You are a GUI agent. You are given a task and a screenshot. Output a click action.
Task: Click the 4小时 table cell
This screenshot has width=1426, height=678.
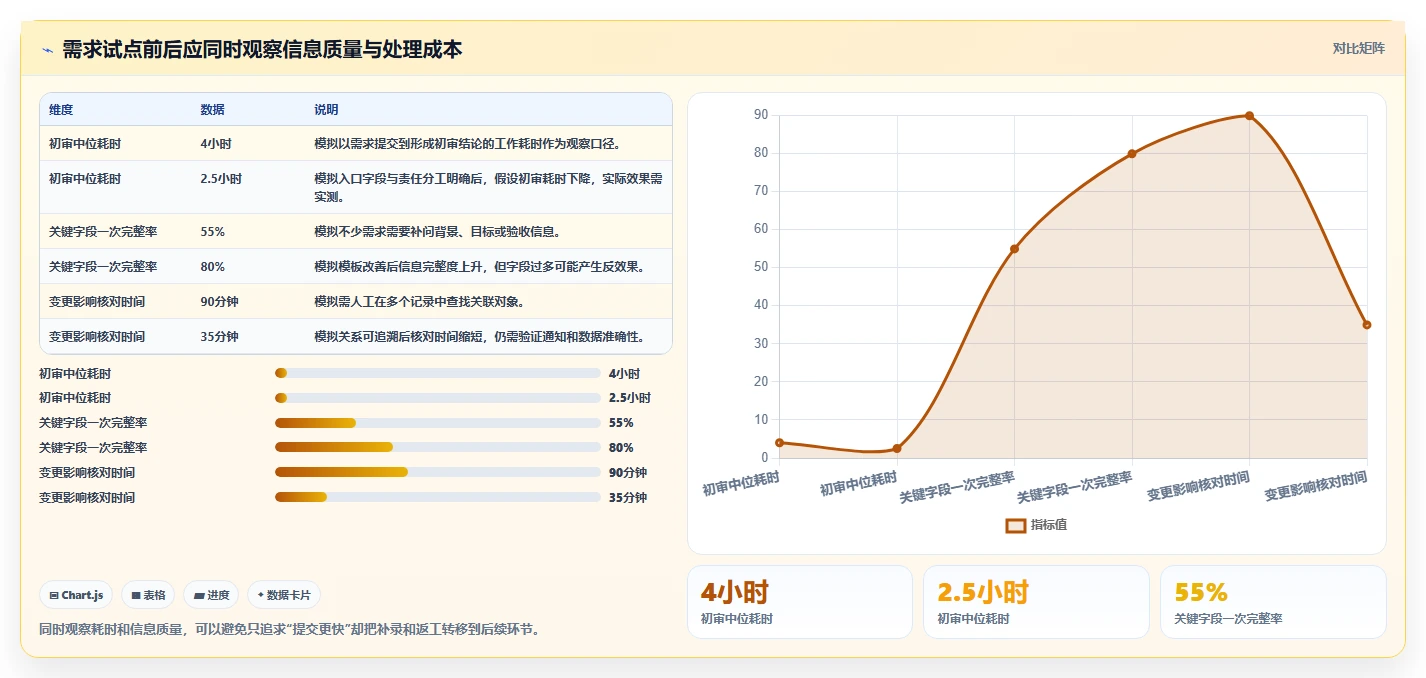click(216, 144)
